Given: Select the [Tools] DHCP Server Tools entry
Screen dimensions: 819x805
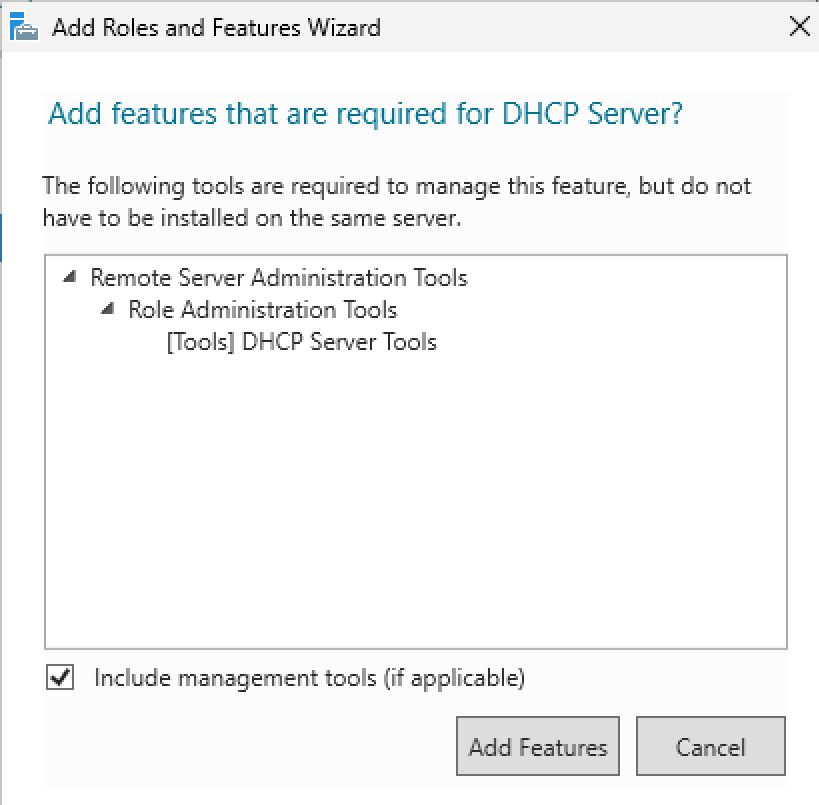Looking at the screenshot, I should click(302, 342).
